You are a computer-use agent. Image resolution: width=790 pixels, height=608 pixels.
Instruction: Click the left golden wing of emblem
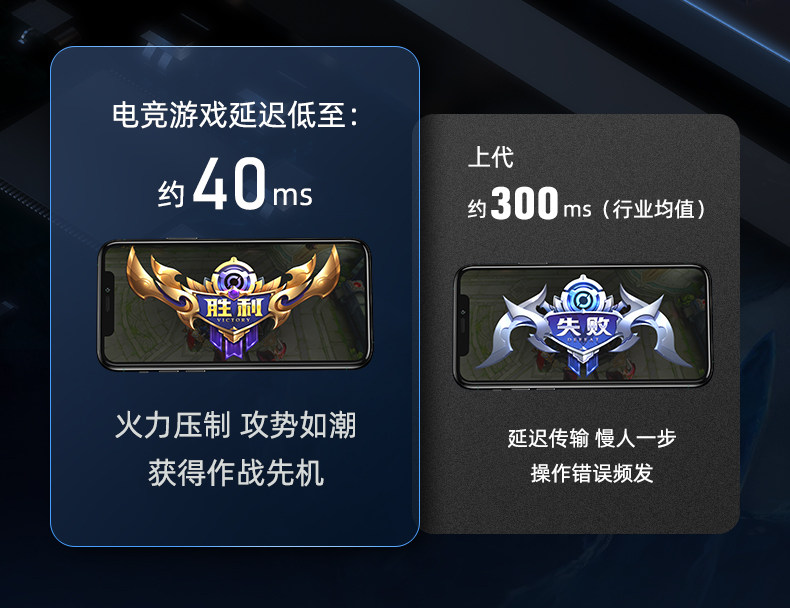[161, 290]
